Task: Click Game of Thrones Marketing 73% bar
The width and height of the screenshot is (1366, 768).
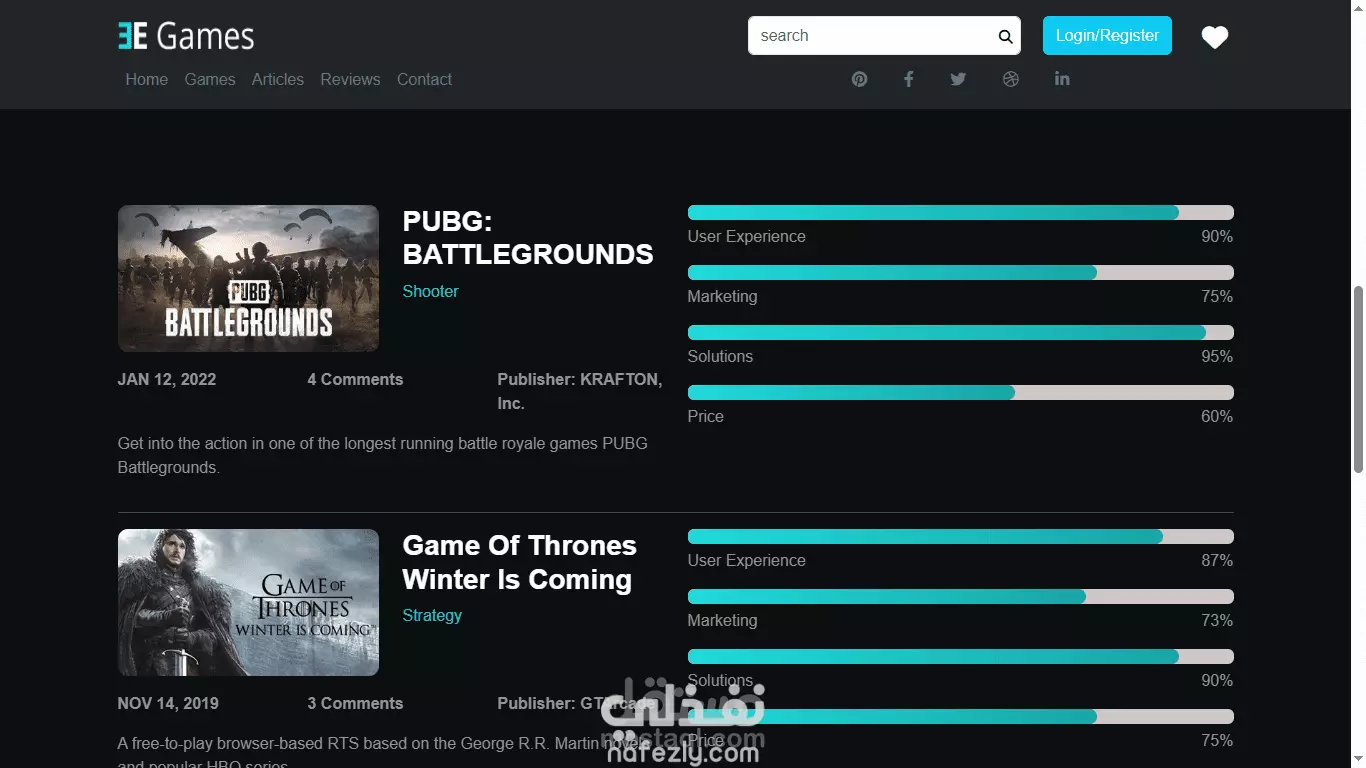Action: 960,596
